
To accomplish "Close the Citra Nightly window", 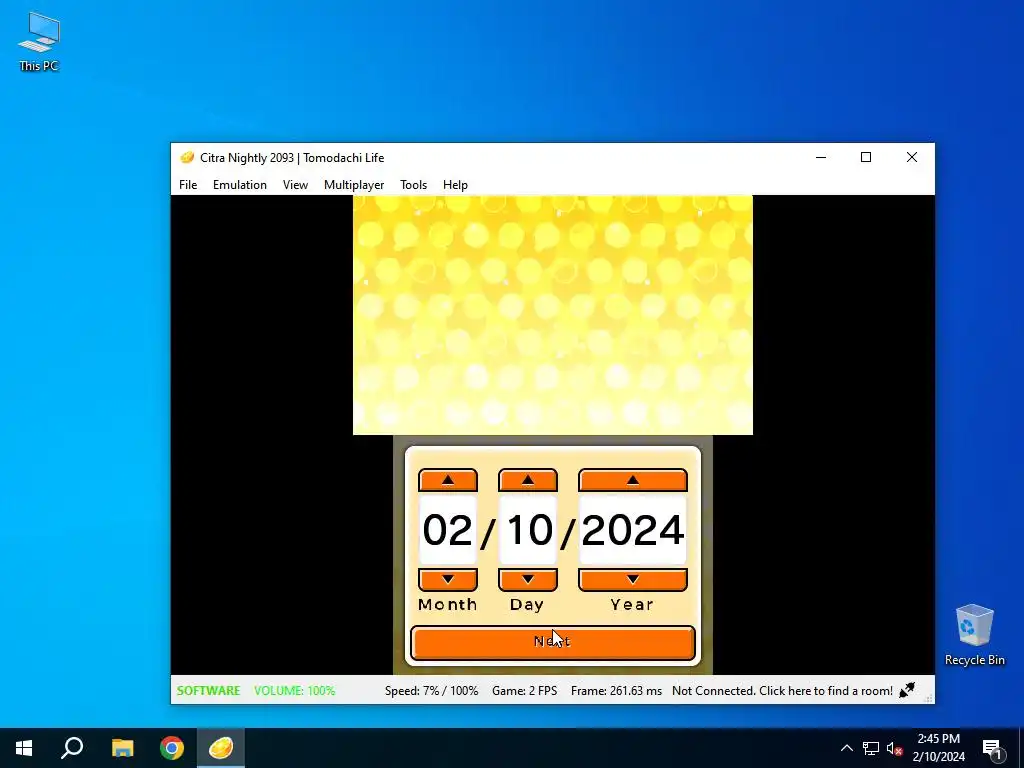I will (912, 157).
